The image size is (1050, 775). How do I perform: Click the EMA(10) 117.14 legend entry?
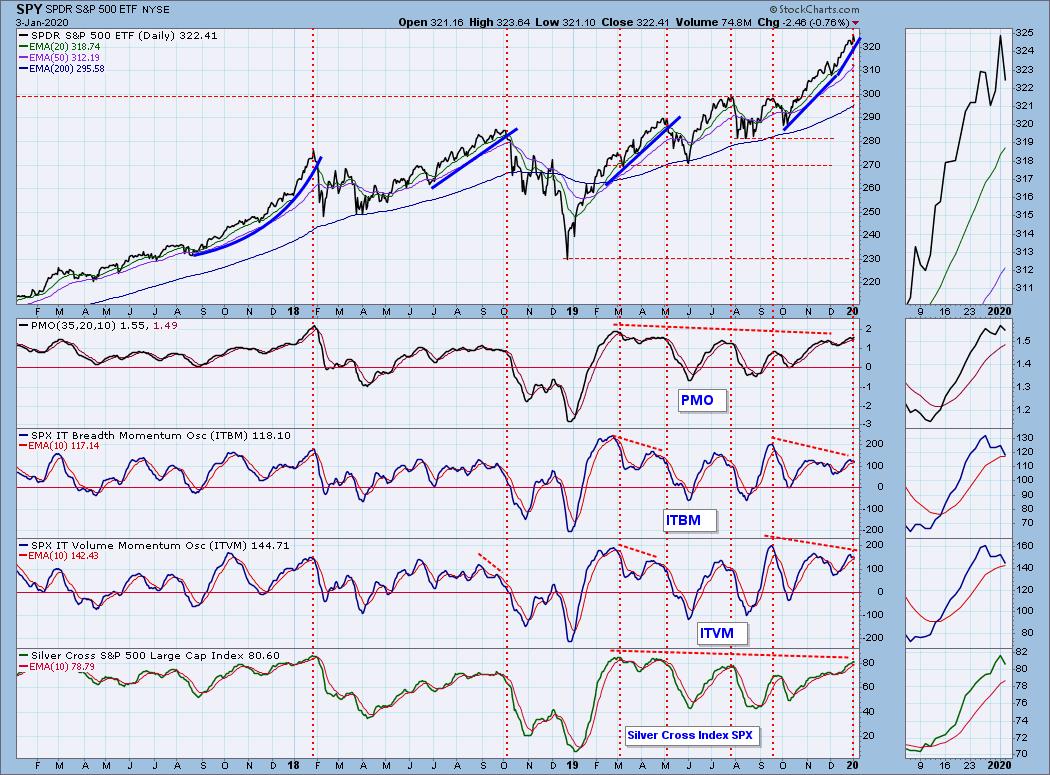(x=60, y=445)
